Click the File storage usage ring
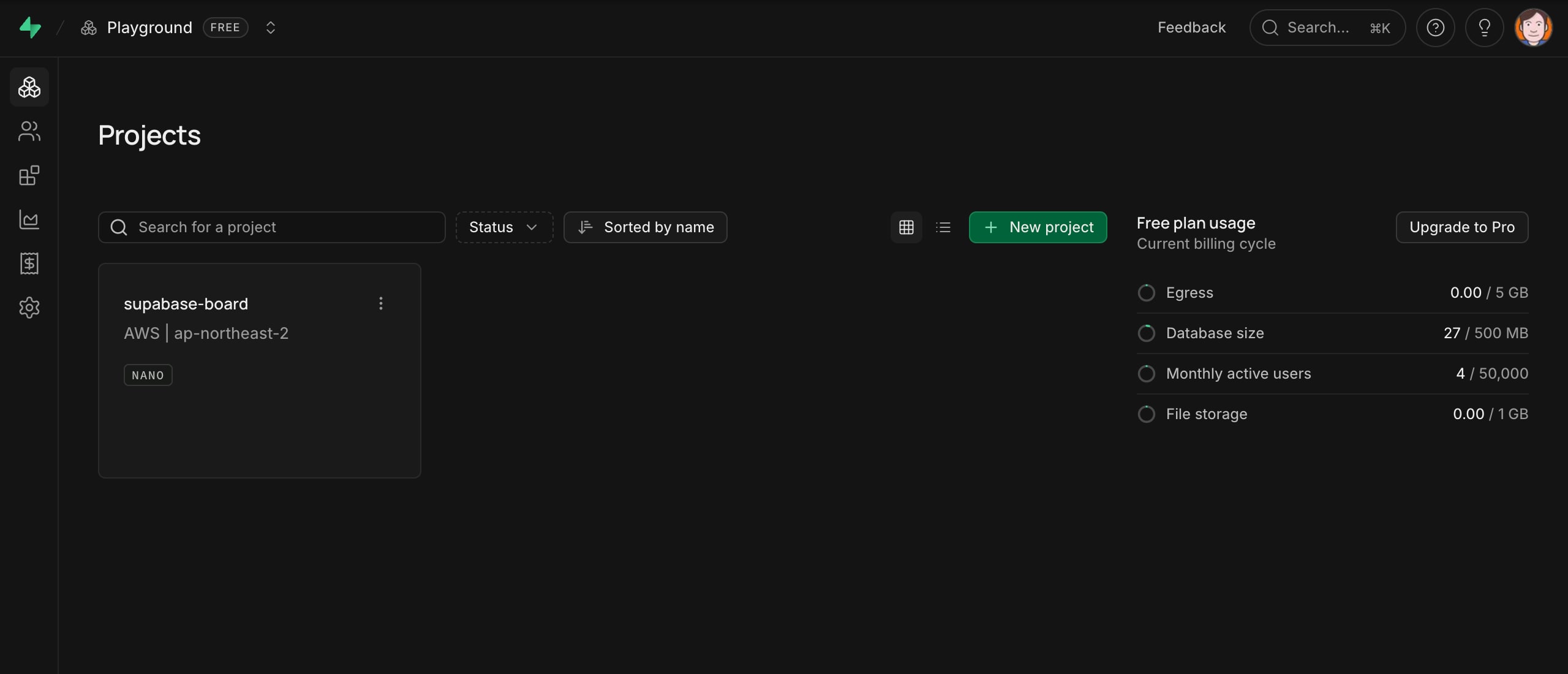Screen dimensions: 1568x674 (1146, 414)
